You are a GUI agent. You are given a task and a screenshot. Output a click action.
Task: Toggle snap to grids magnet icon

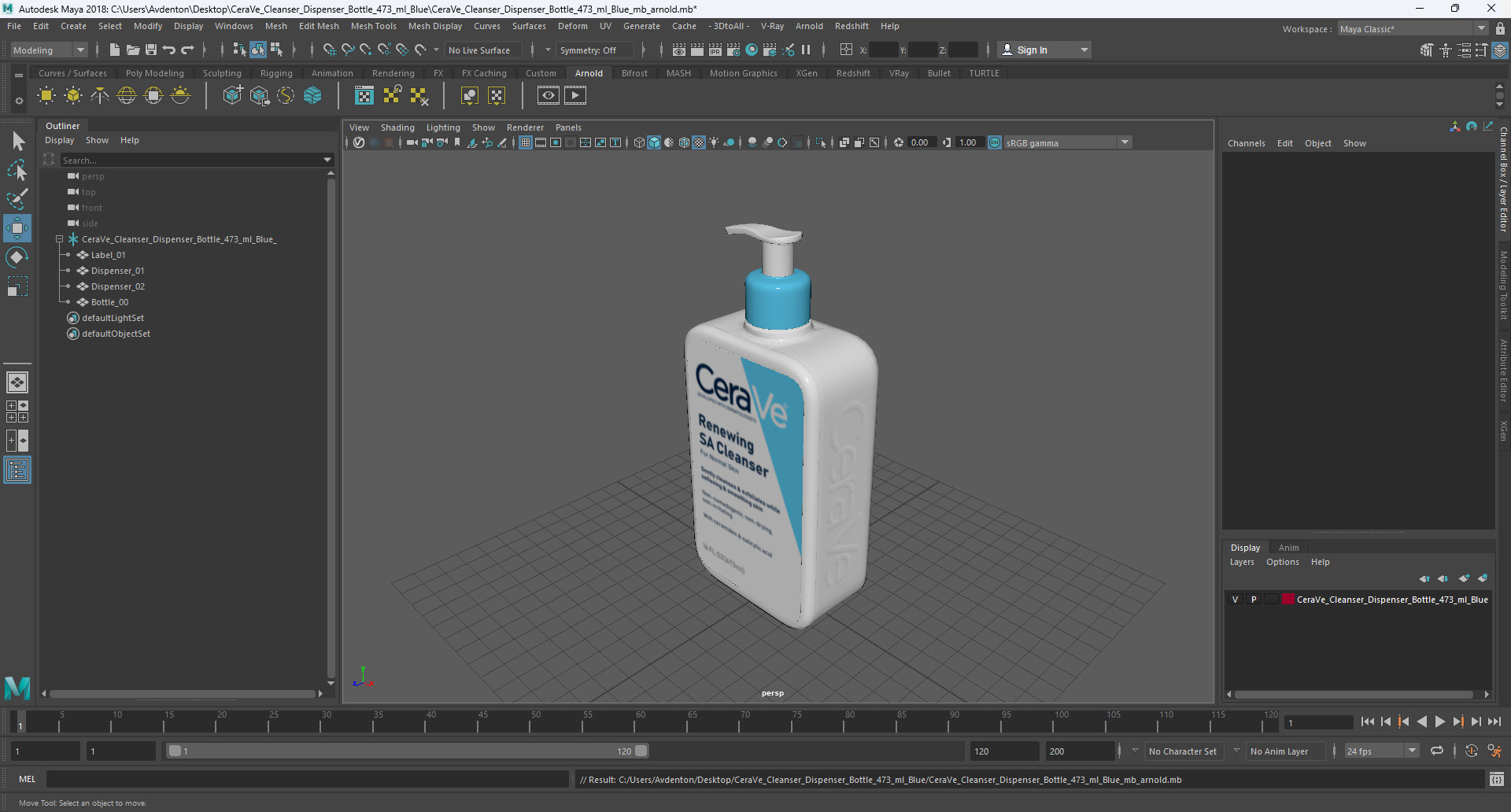(330, 50)
